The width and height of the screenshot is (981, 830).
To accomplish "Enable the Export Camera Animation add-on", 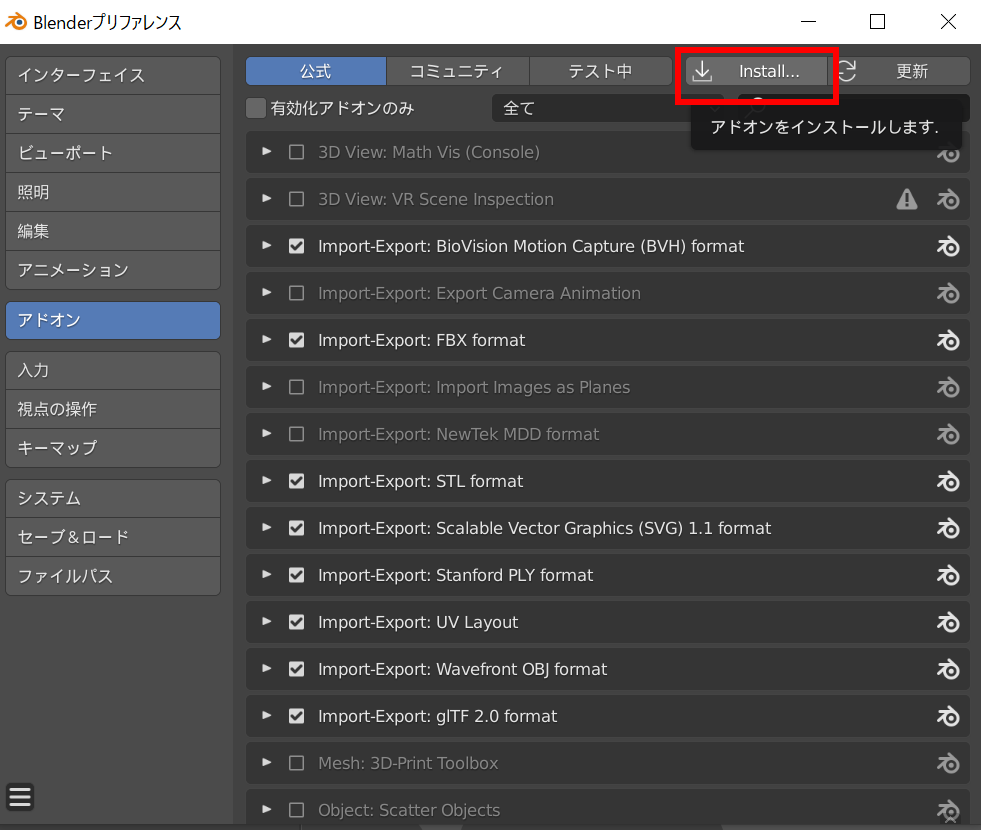I will pyautogui.click(x=297, y=293).
